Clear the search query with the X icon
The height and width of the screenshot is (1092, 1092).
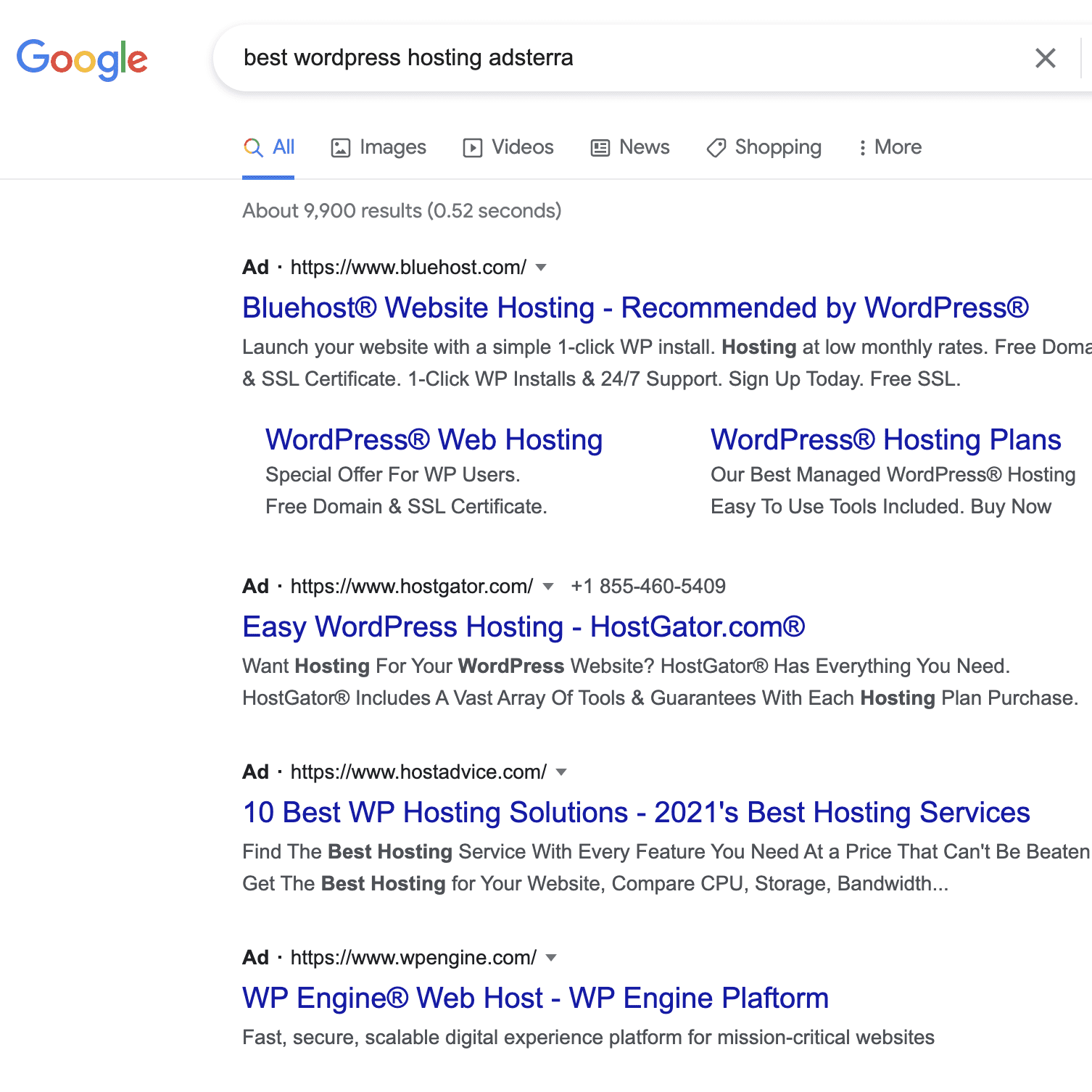coord(1045,58)
